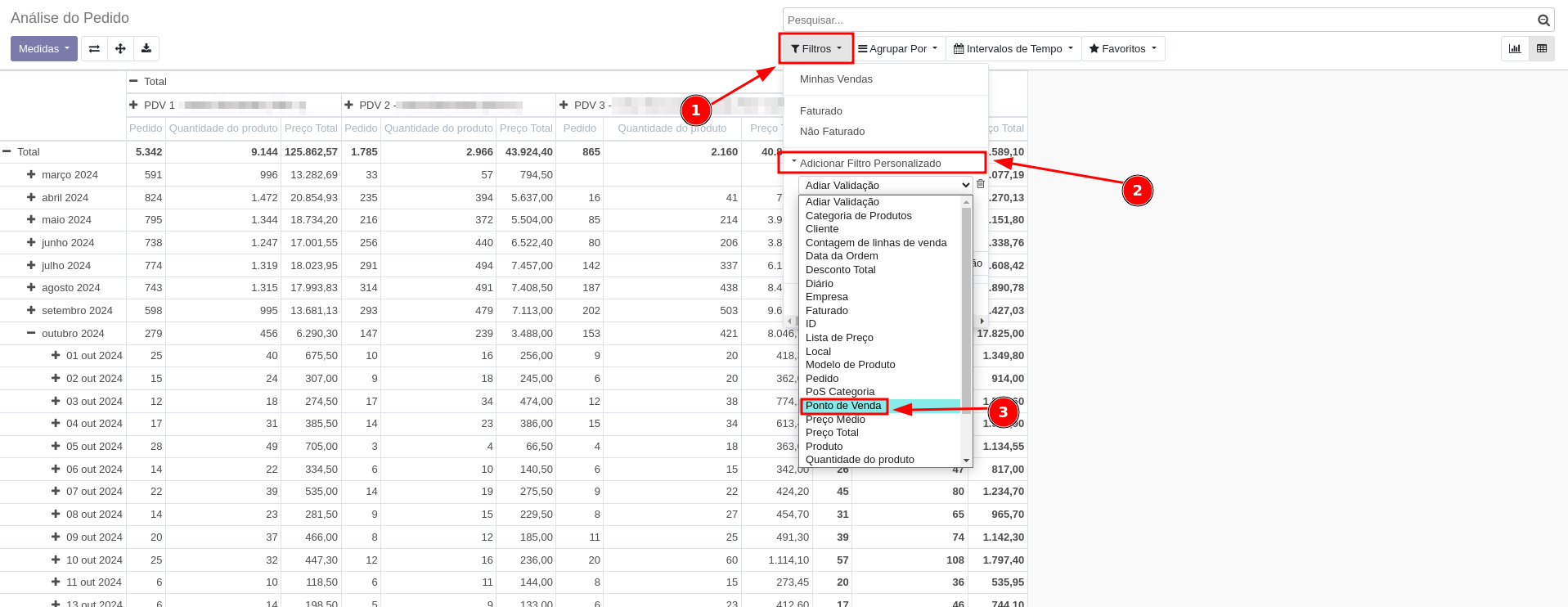Click the list scrollbar up arrow
Screen dimensions: 1568x607
967,201
